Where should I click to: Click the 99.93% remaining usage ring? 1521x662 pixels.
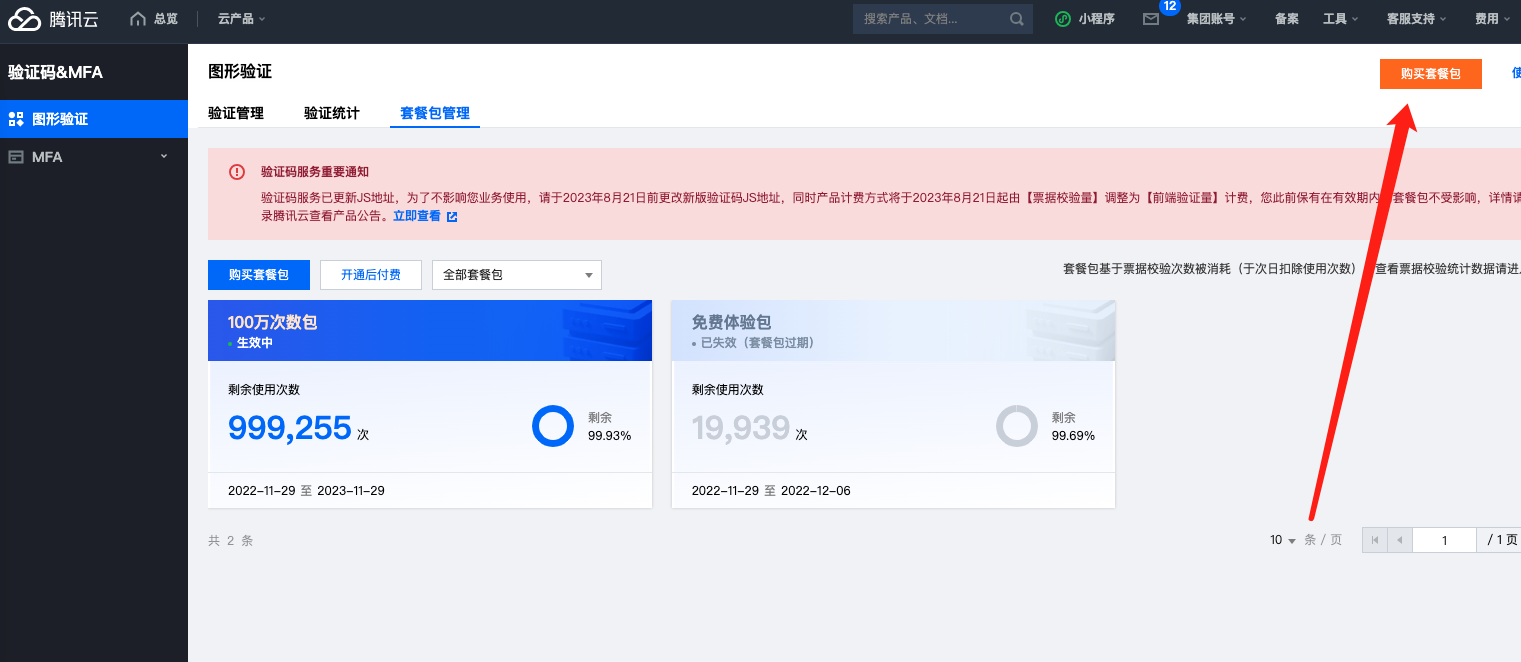click(x=552, y=426)
